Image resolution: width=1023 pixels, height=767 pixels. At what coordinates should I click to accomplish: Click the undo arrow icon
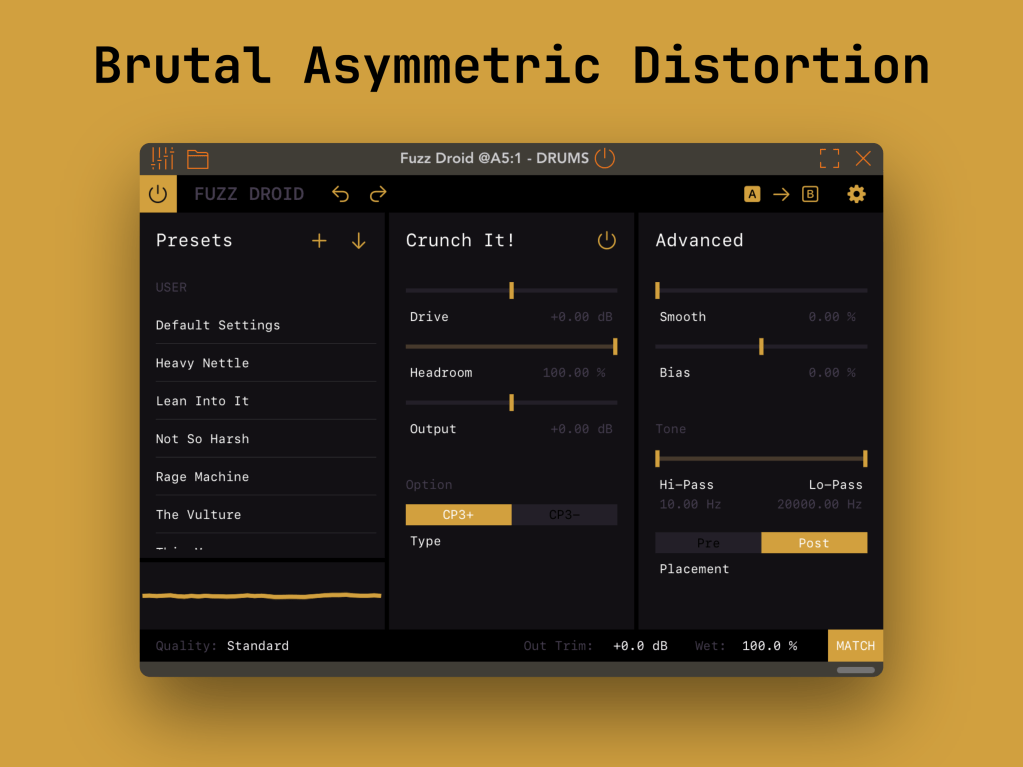pos(341,194)
